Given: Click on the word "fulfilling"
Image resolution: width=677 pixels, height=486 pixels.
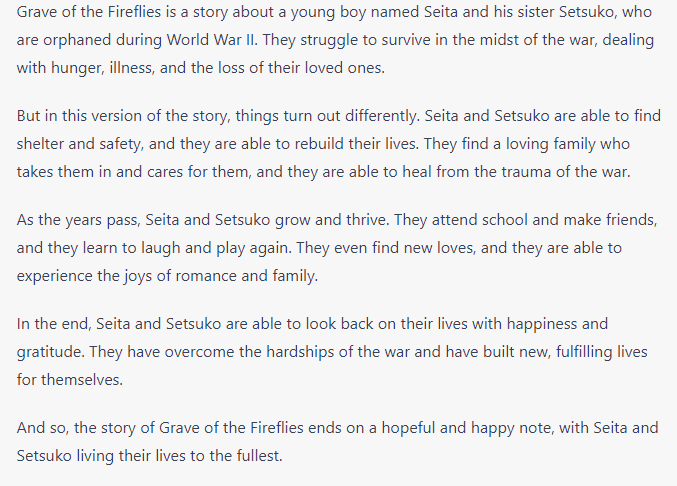Looking at the screenshot, I should tap(589, 351).
